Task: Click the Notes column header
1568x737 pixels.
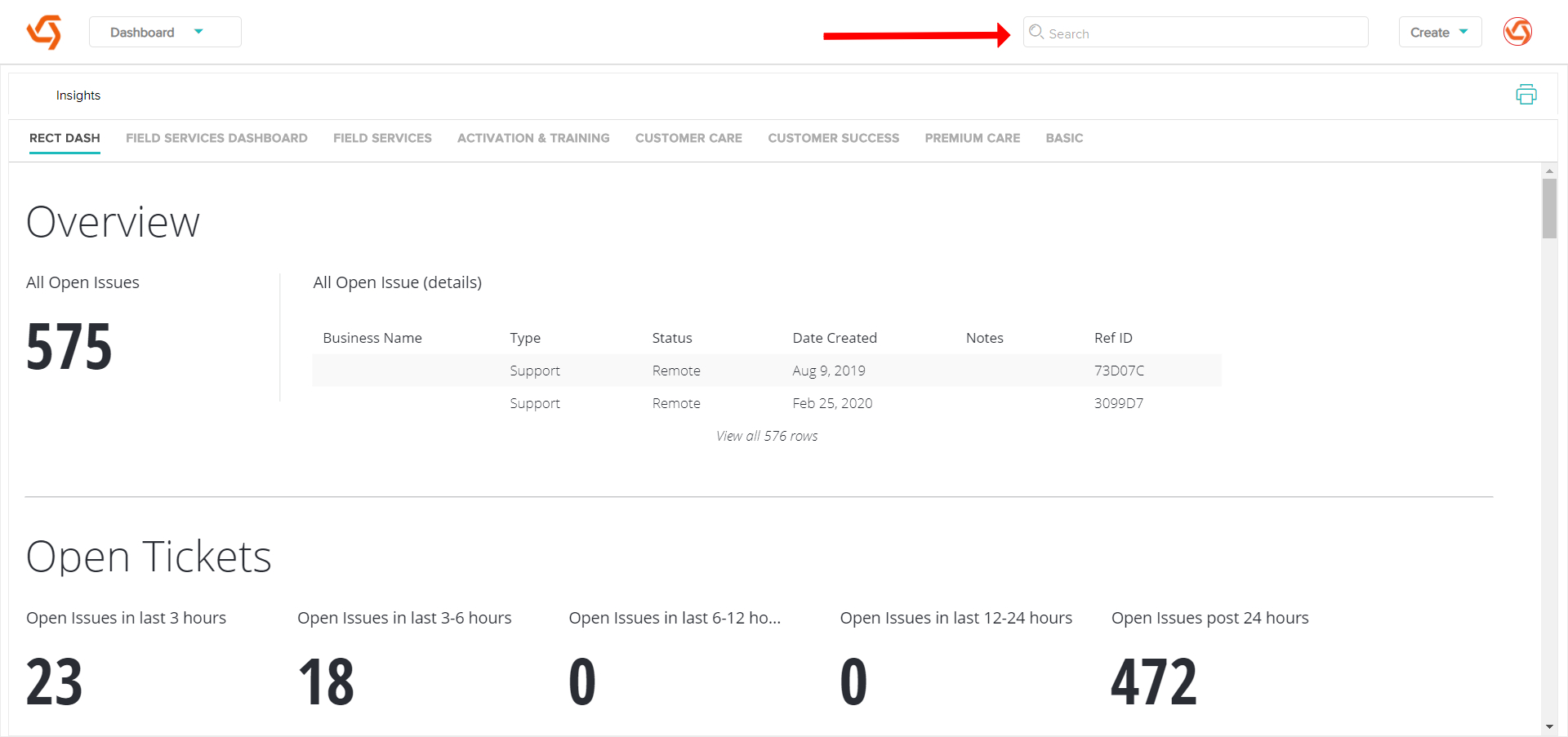Action: pos(985,338)
